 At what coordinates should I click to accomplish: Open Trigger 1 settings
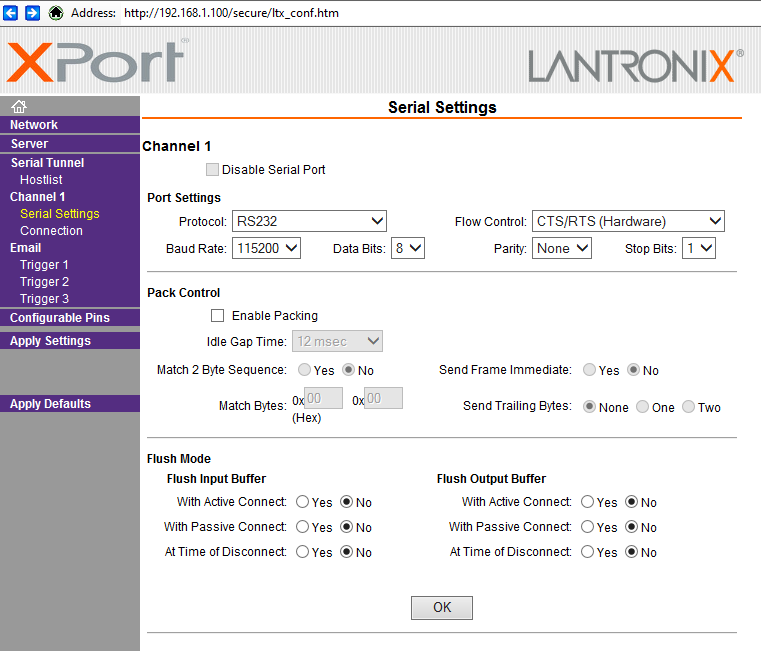click(x=44, y=265)
